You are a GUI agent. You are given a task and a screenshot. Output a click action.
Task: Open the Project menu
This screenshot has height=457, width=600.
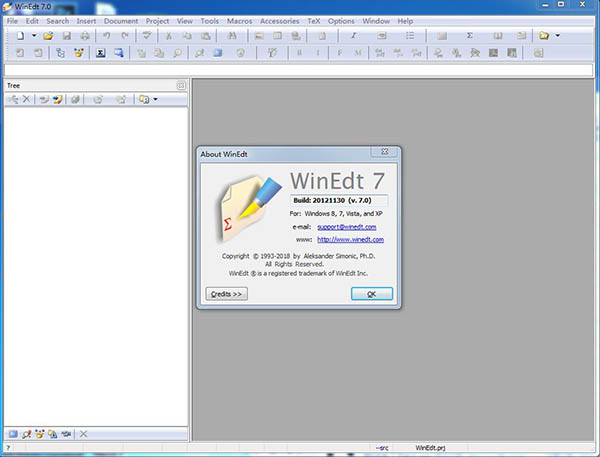(x=157, y=21)
